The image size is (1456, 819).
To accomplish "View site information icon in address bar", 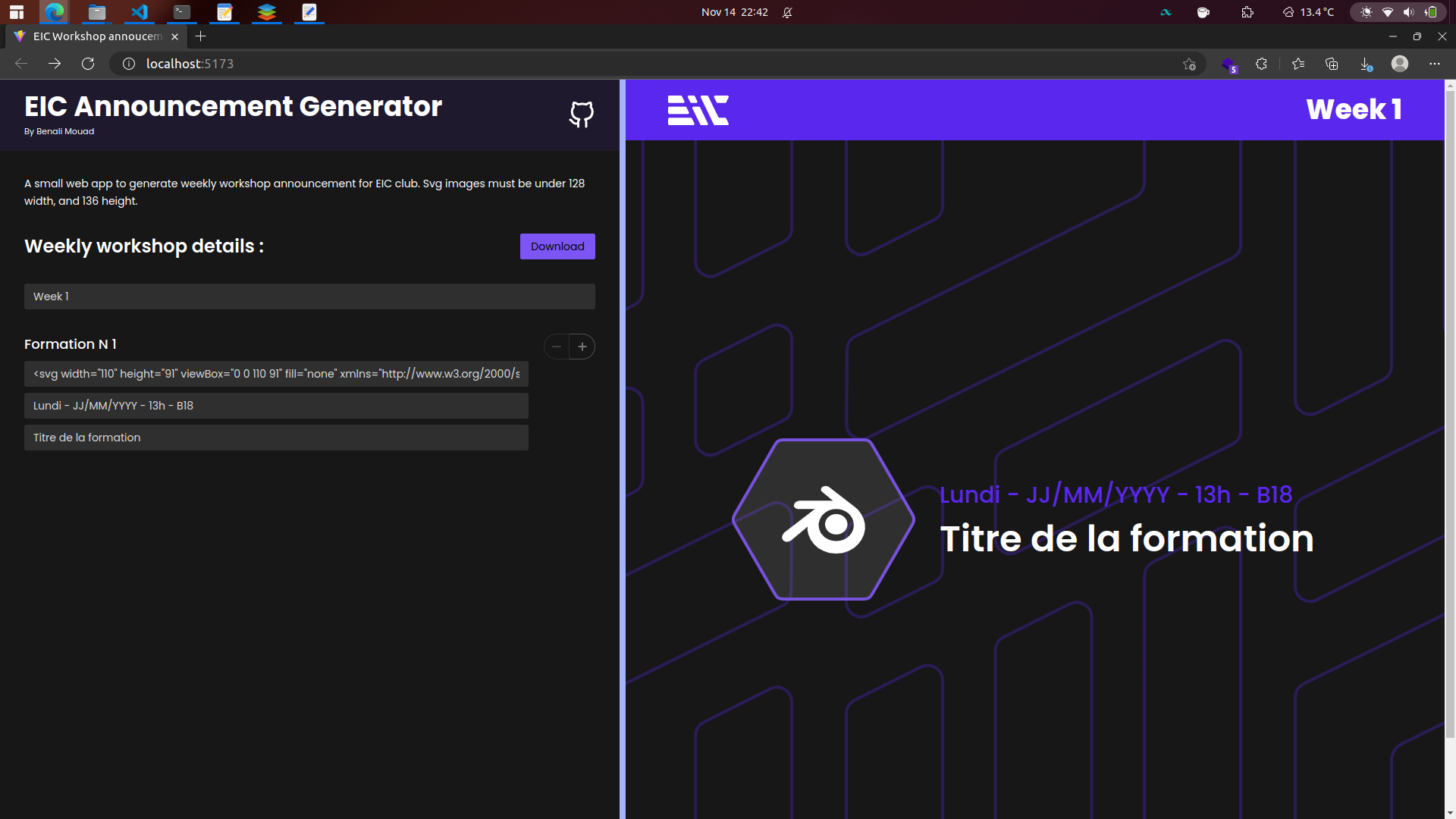I will coord(129,64).
